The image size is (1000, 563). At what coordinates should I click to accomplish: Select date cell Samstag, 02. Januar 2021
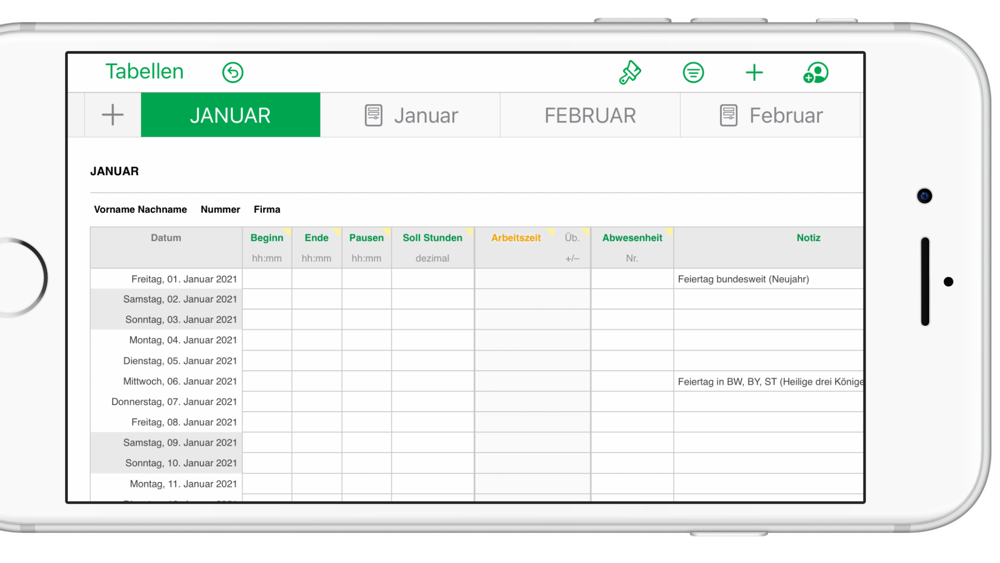[166, 299]
